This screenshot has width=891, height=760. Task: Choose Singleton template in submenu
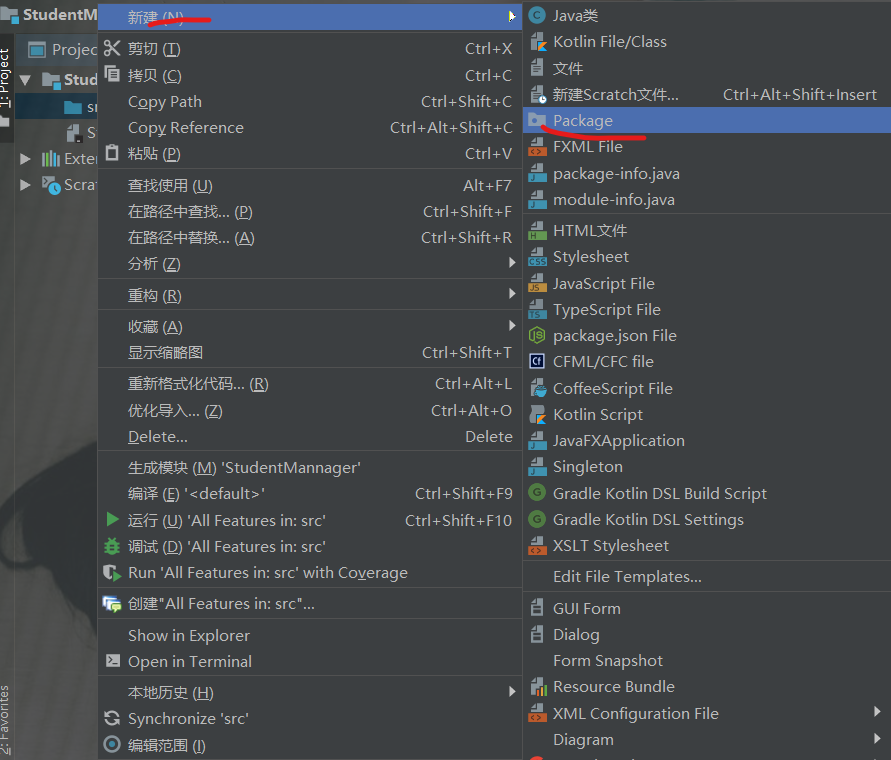pos(707,467)
